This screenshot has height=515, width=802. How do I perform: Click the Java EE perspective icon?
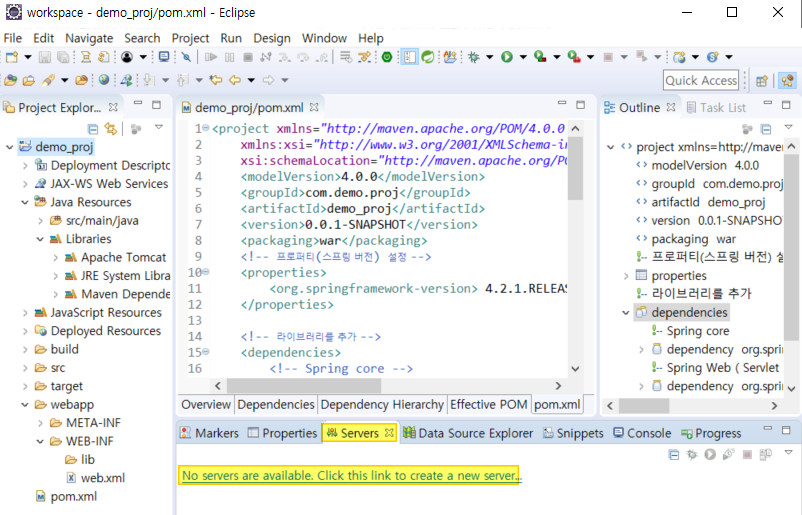point(788,80)
